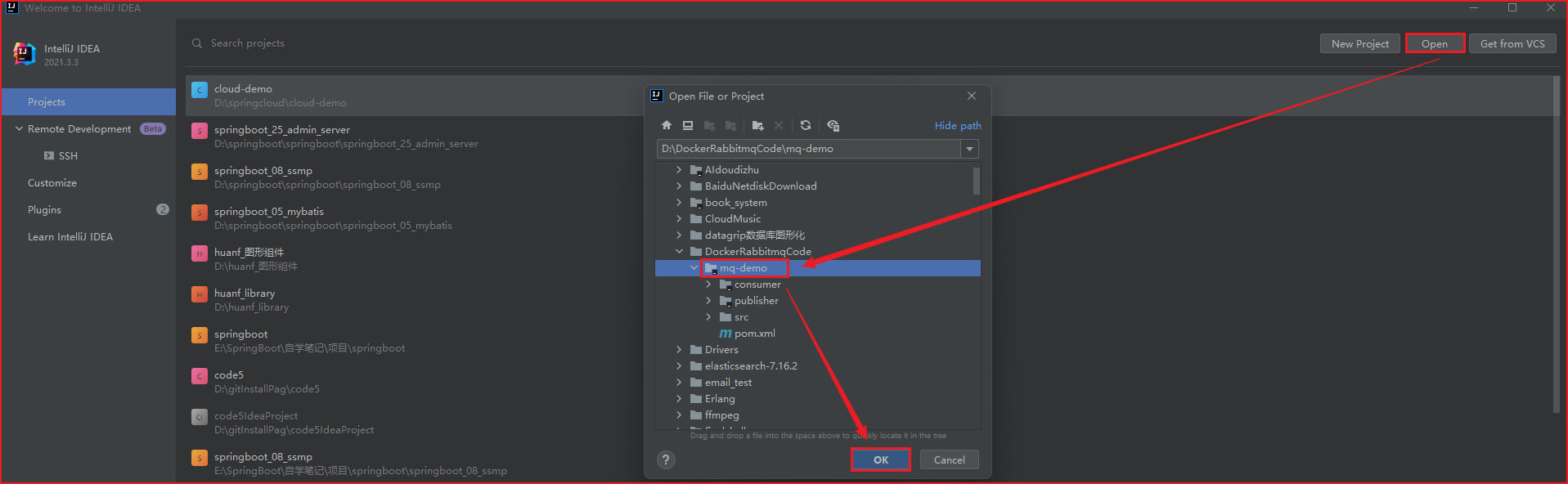1568x484 pixels.
Task: Expand the CloudMusic folder
Action: click(679, 219)
